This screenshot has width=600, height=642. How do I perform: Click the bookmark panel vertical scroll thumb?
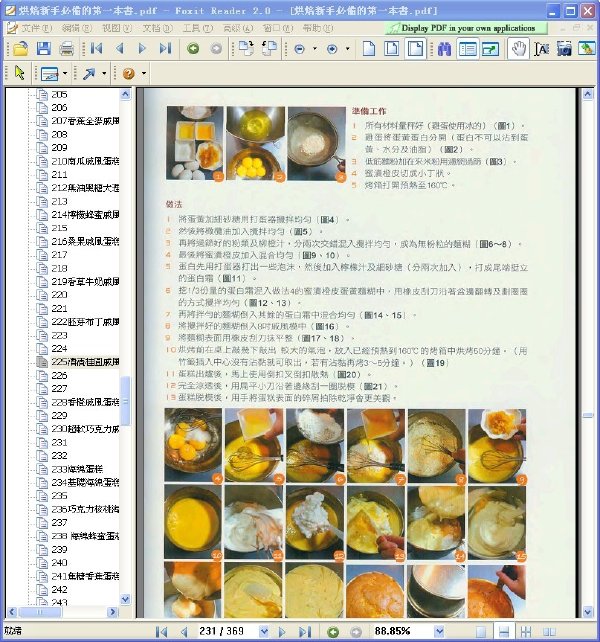125,401
